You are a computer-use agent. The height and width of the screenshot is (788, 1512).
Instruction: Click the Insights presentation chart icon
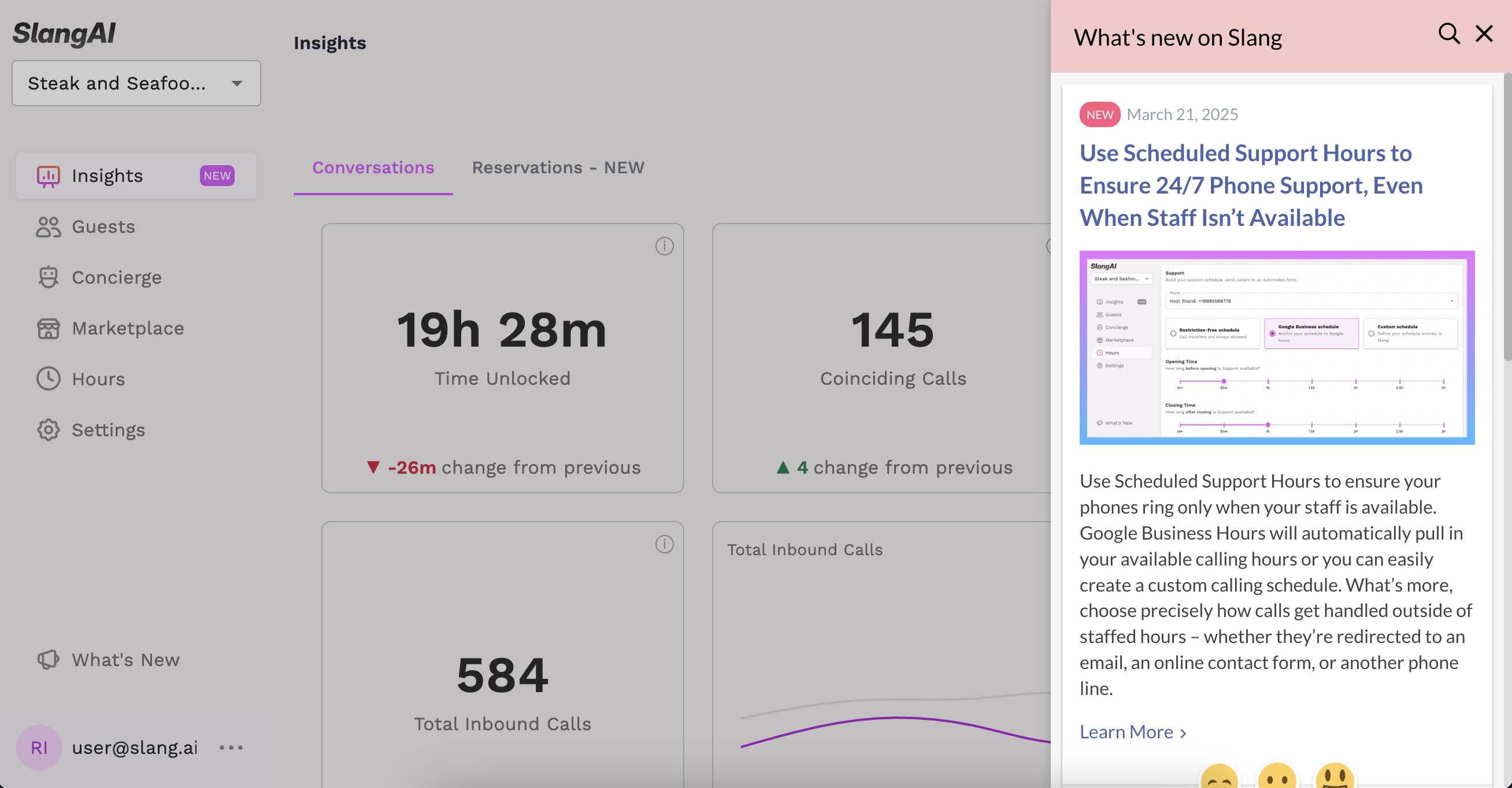pos(48,176)
